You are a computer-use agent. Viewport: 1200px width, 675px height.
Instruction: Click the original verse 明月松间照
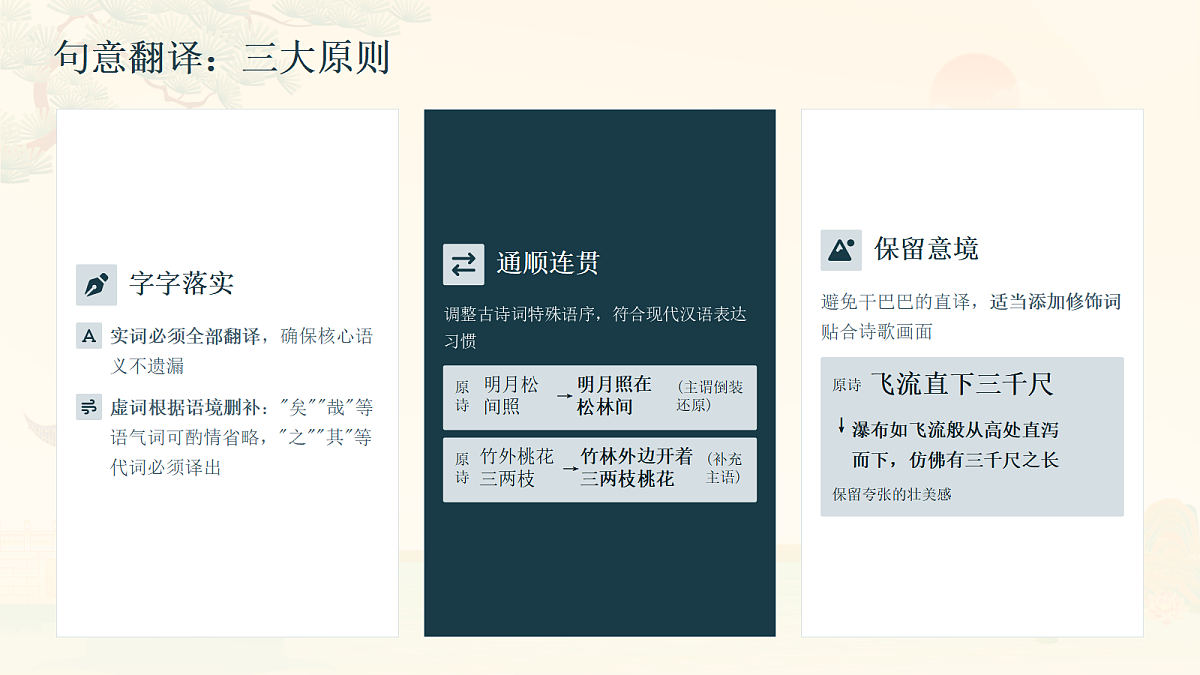click(x=511, y=396)
